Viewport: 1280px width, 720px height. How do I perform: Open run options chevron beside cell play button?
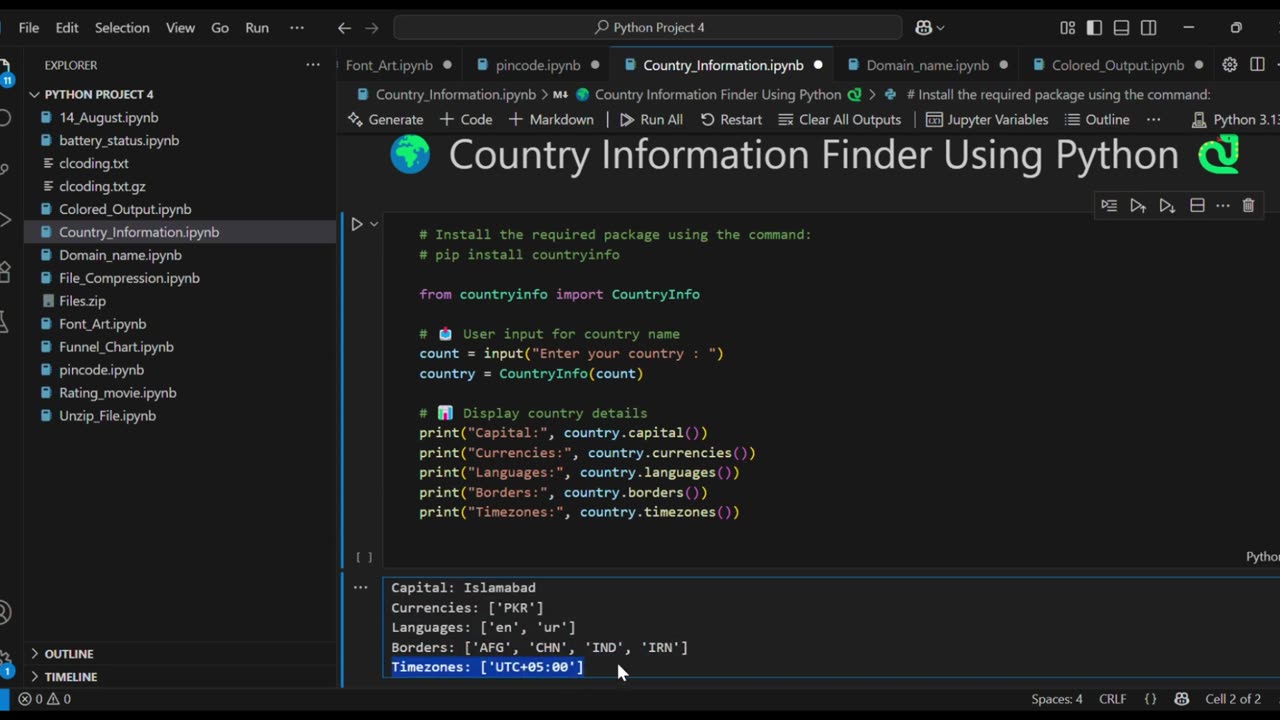click(x=374, y=224)
